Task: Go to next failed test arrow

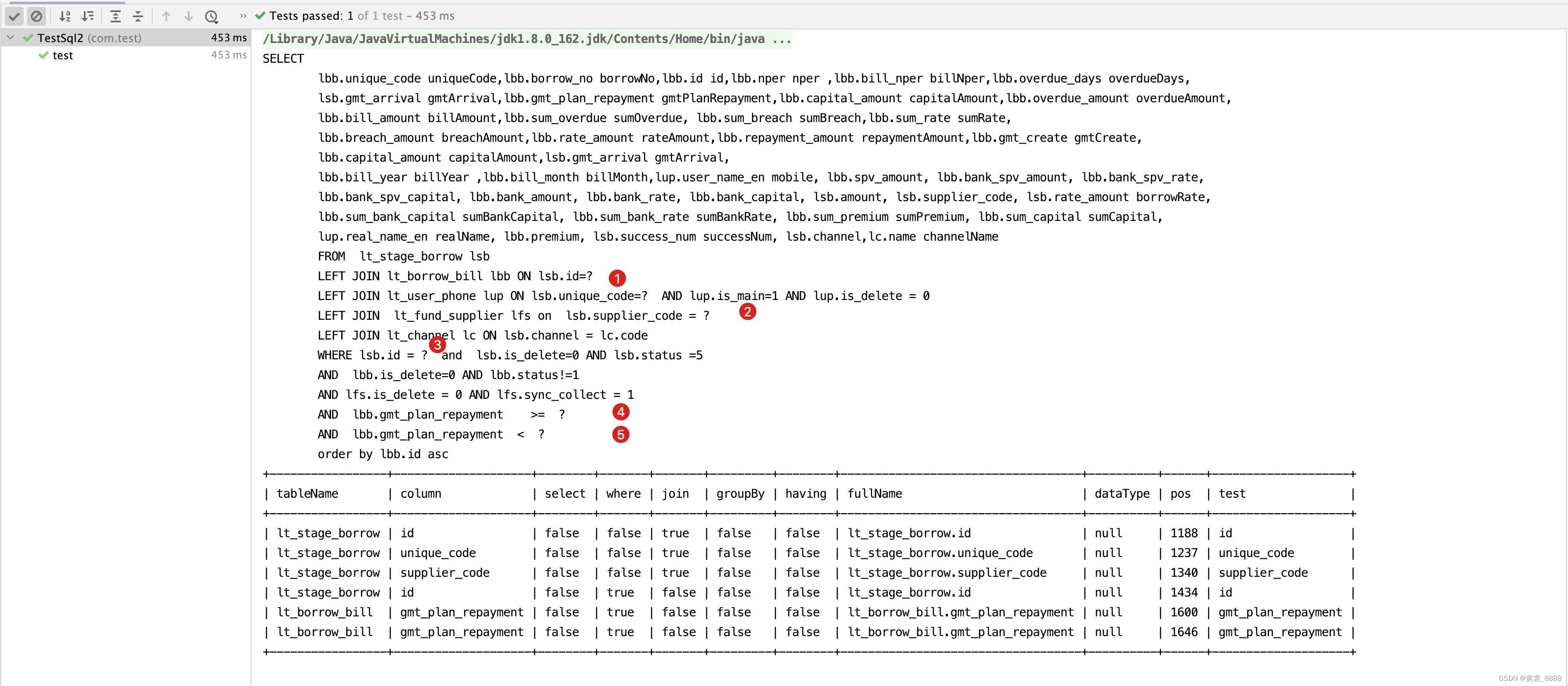Action: pyautogui.click(x=189, y=16)
